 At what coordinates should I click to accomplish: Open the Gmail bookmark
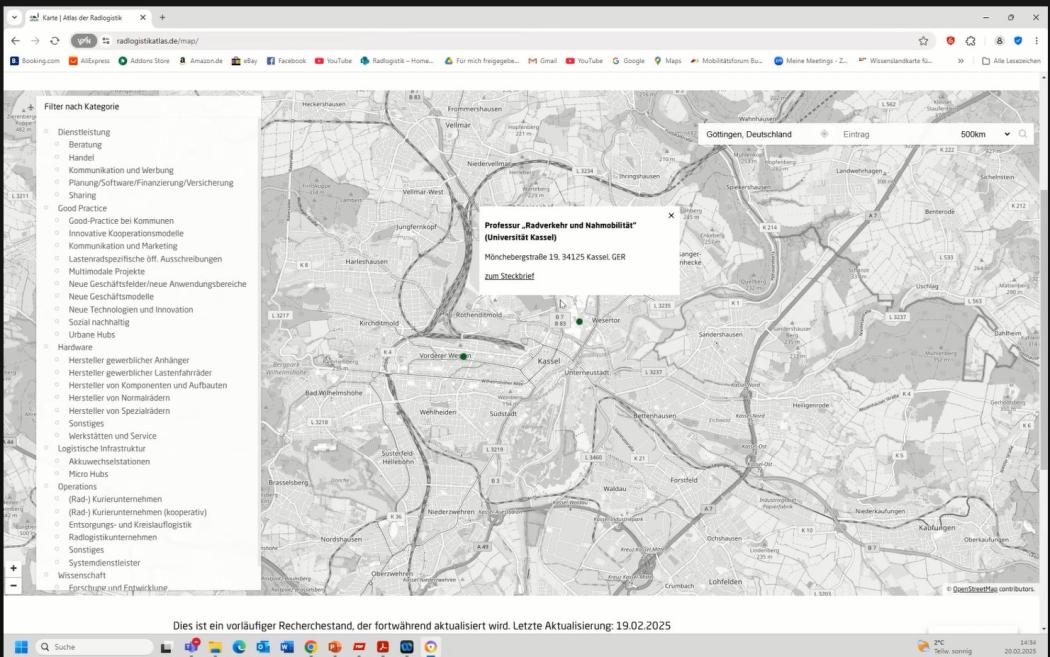(542, 61)
